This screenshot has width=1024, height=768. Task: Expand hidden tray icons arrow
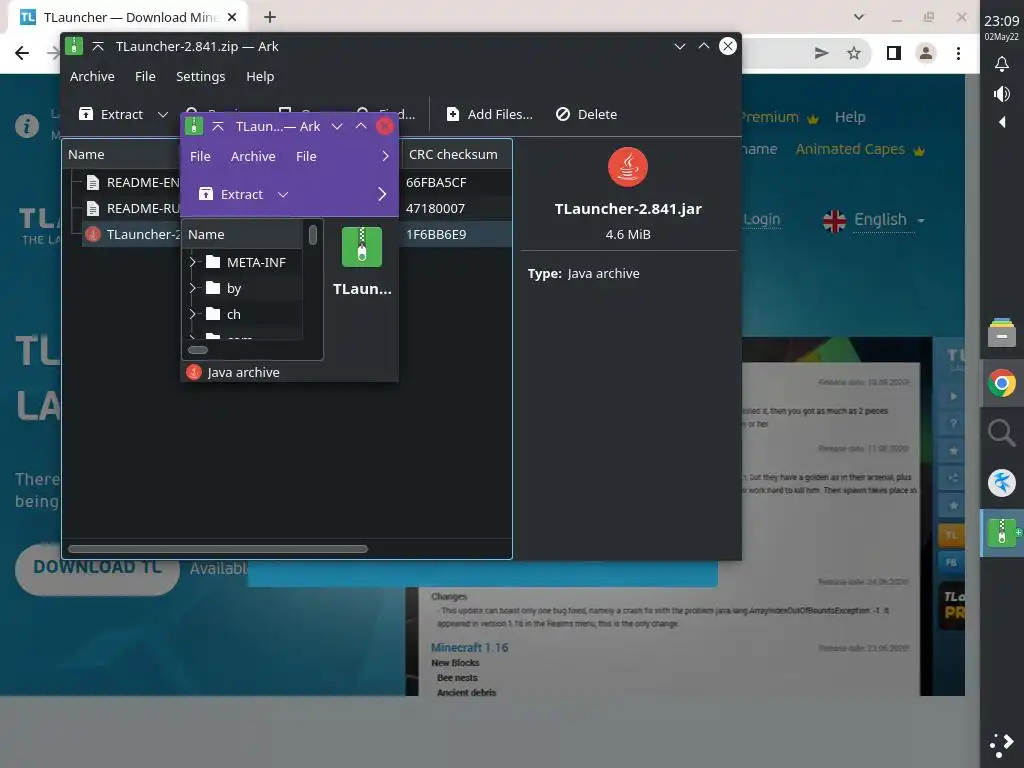[1002, 122]
